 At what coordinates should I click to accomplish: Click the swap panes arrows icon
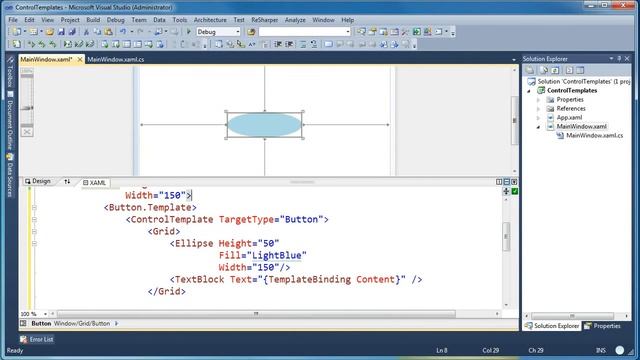67,182
